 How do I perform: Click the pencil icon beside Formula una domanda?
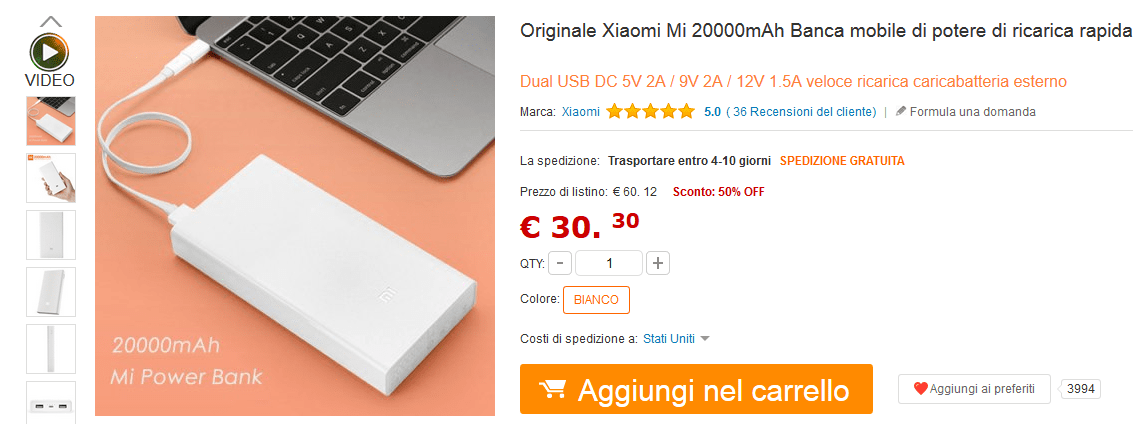900,111
